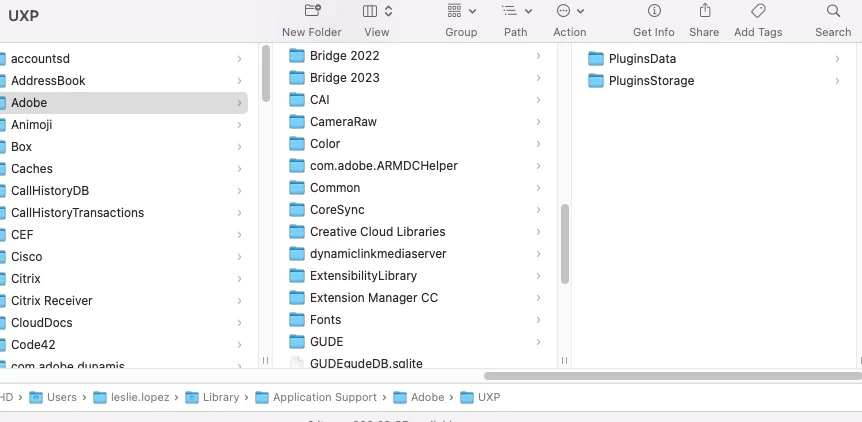Click the CameraRaw folder icon
862x422 pixels.
point(297,121)
